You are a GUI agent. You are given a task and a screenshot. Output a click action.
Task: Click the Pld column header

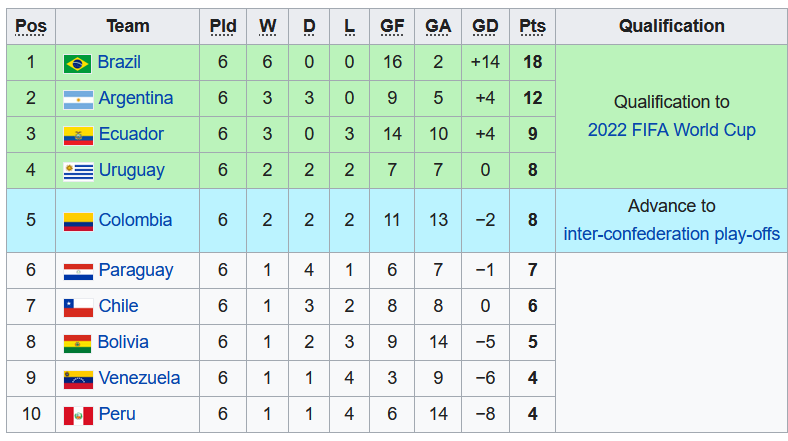pos(223,27)
